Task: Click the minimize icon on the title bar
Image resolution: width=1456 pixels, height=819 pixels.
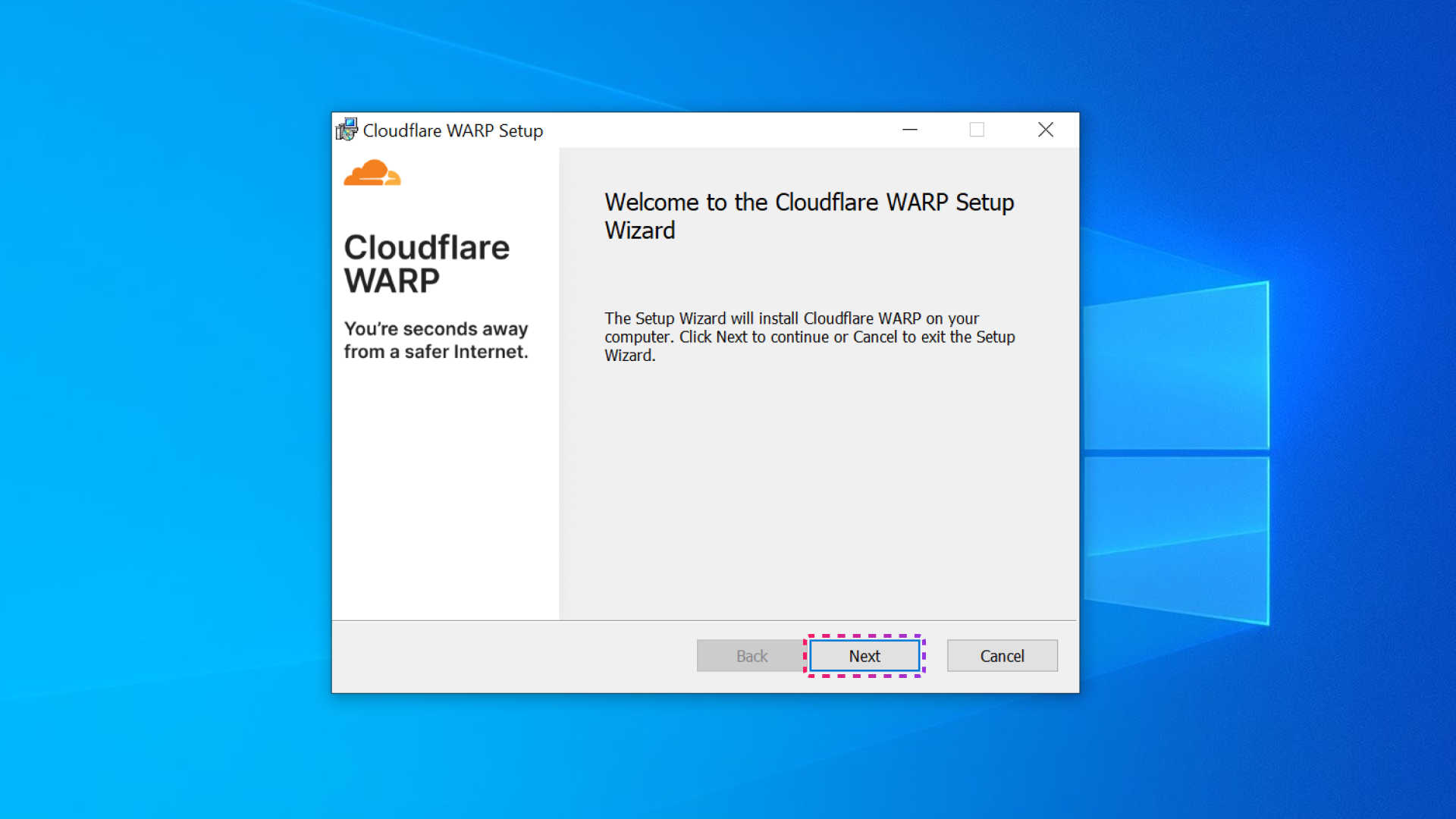Action: click(909, 130)
